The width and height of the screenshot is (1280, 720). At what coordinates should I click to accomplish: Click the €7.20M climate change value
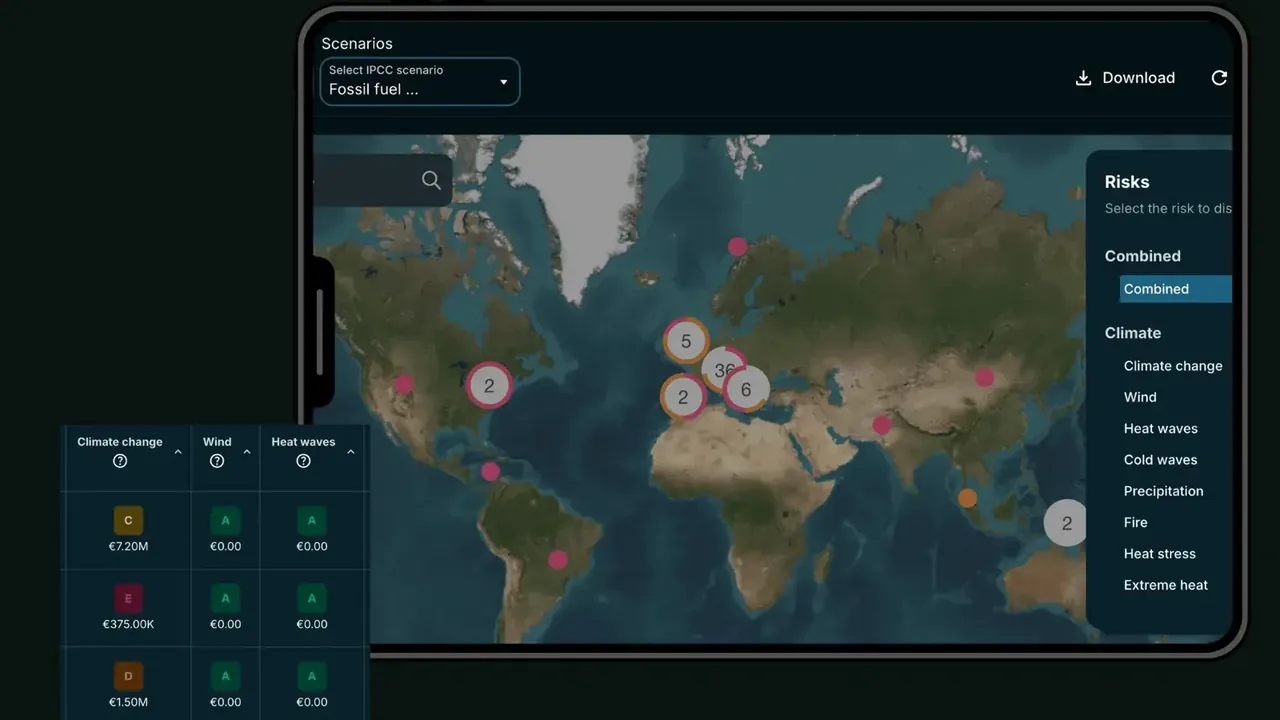[x=128, y=546]
